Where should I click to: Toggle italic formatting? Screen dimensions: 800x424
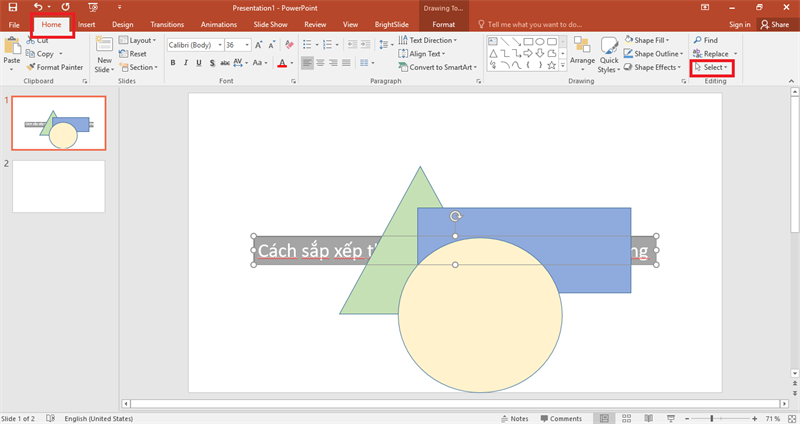[x=186, y=63]
